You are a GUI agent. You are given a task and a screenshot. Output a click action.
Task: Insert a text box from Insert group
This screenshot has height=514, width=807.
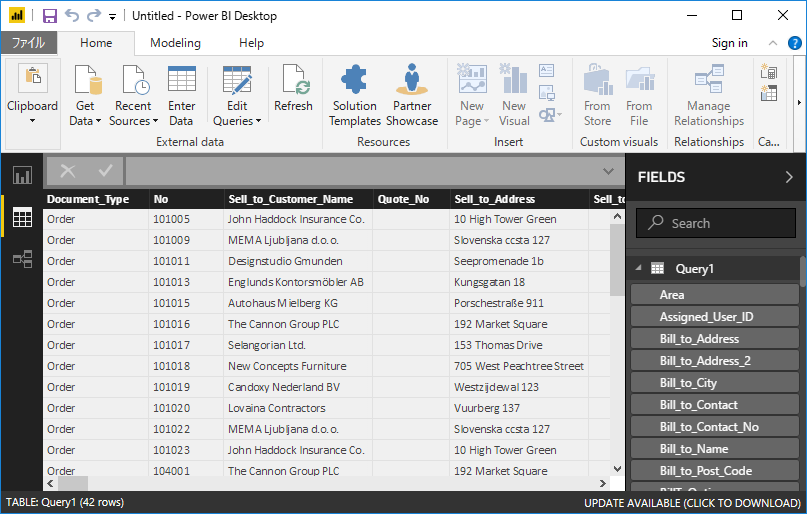546,70
